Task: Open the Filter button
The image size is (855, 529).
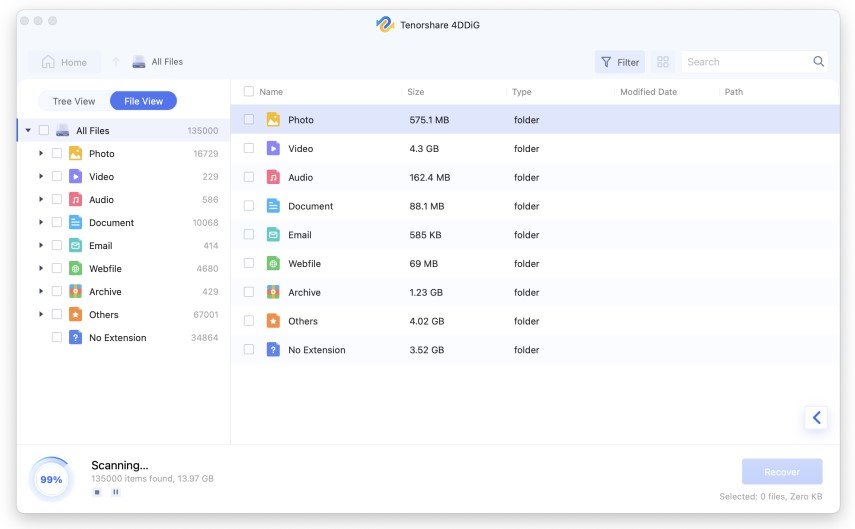Action: click(x=619, y=62)
